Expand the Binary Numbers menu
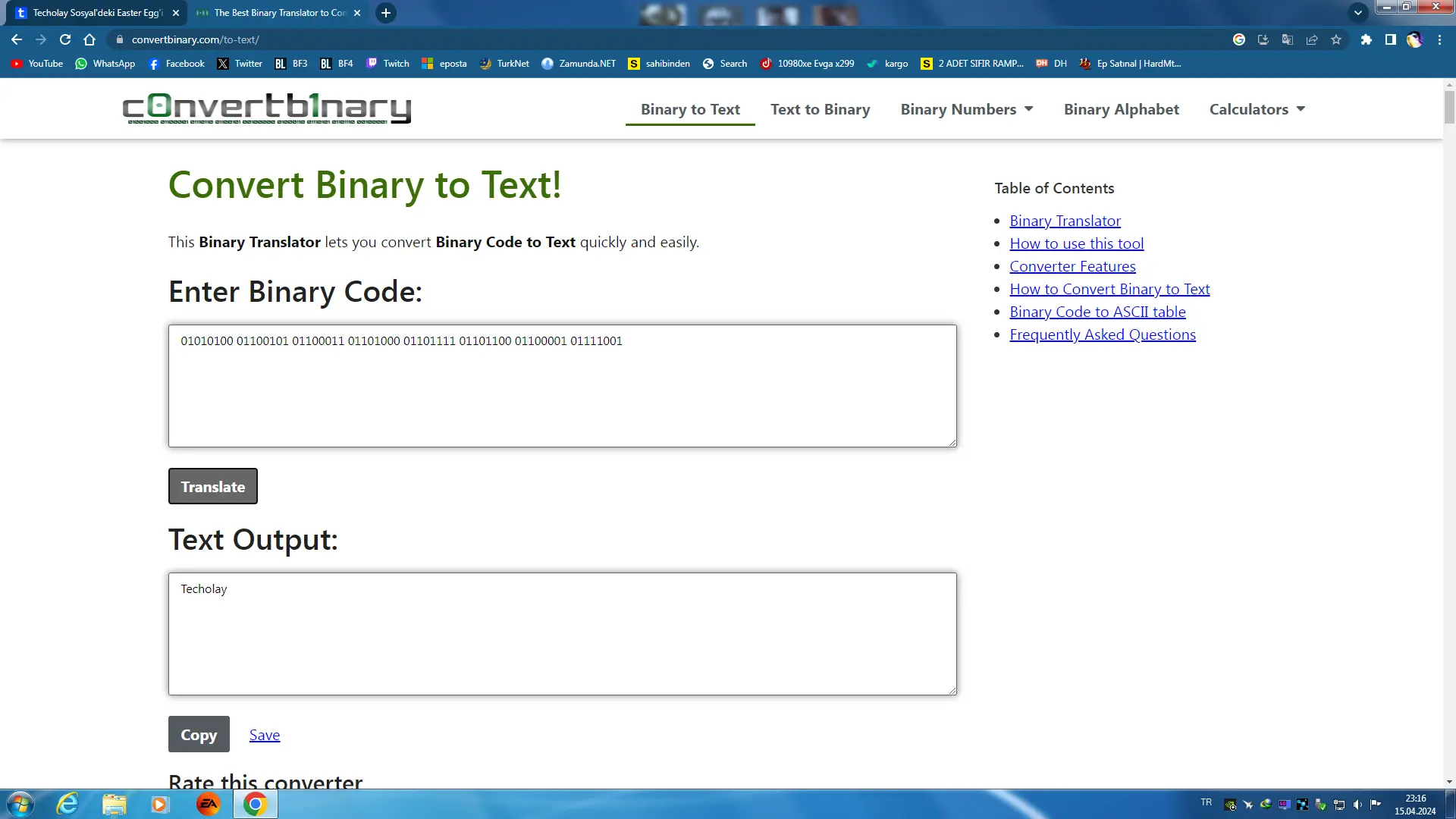The image size is (1456, 819). (x=967, y=109)
